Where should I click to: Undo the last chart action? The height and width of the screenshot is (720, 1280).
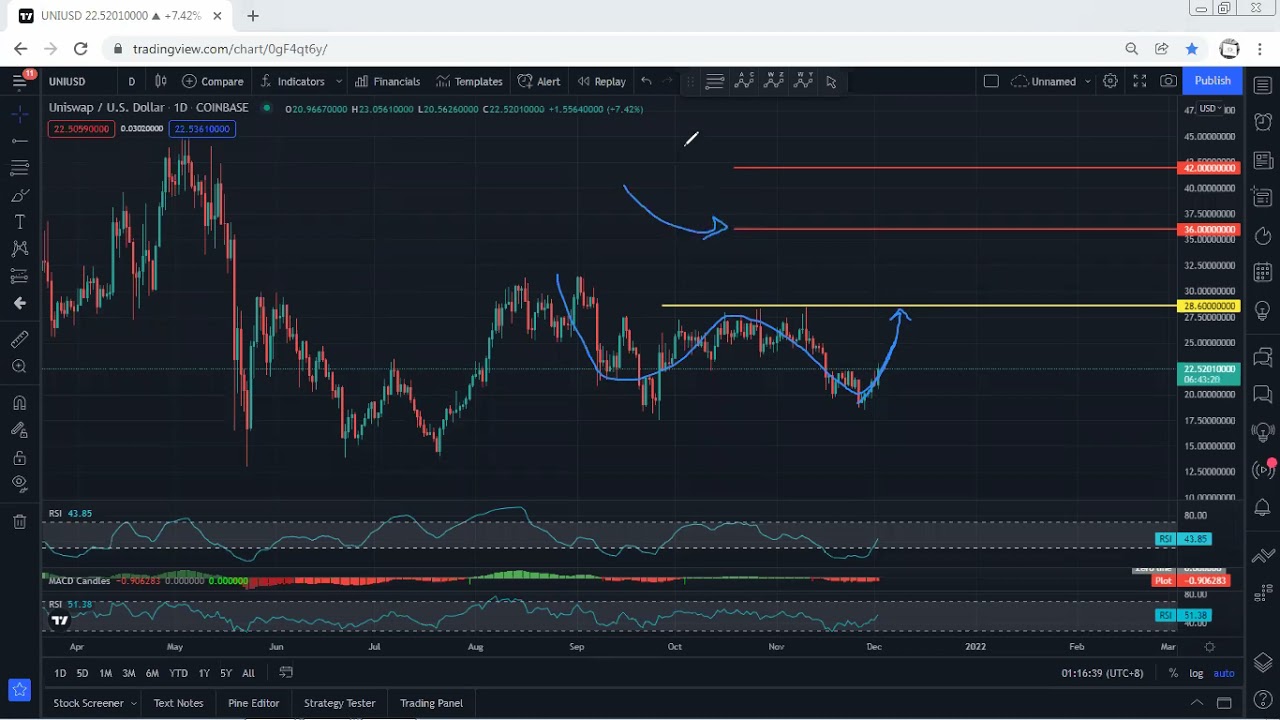pos(646,81)
